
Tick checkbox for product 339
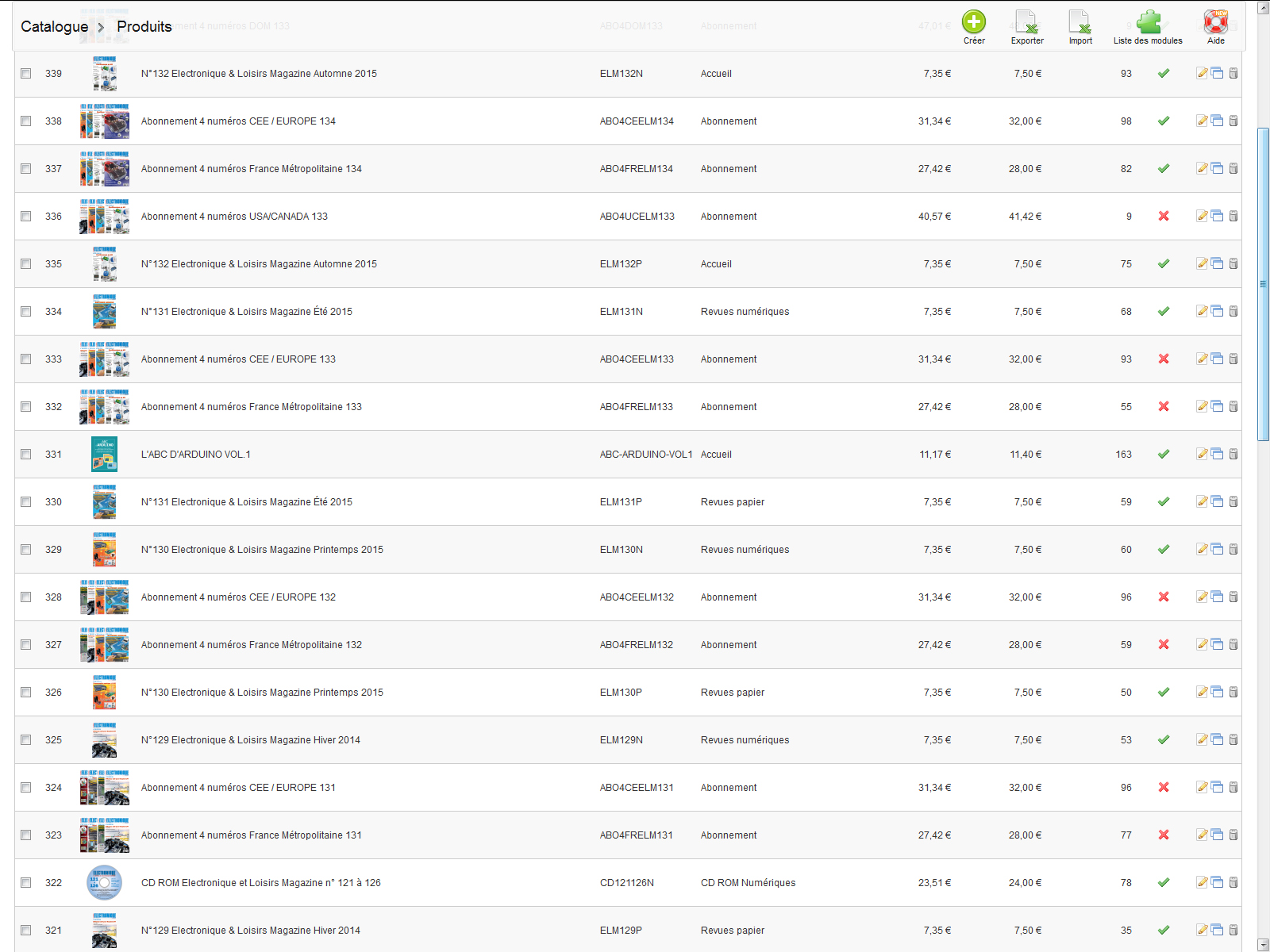26,73
